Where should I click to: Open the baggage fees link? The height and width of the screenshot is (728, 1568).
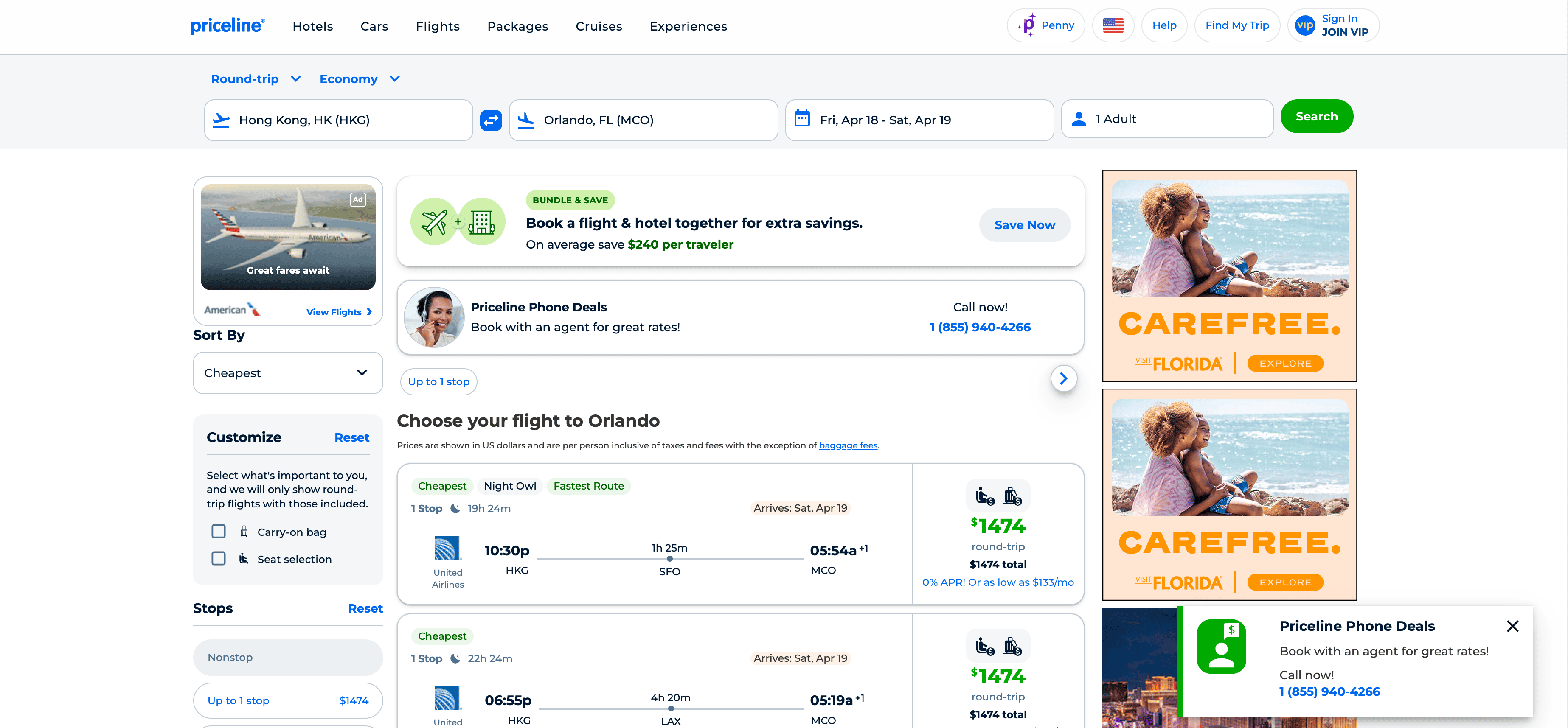click(x=848, y=445)
